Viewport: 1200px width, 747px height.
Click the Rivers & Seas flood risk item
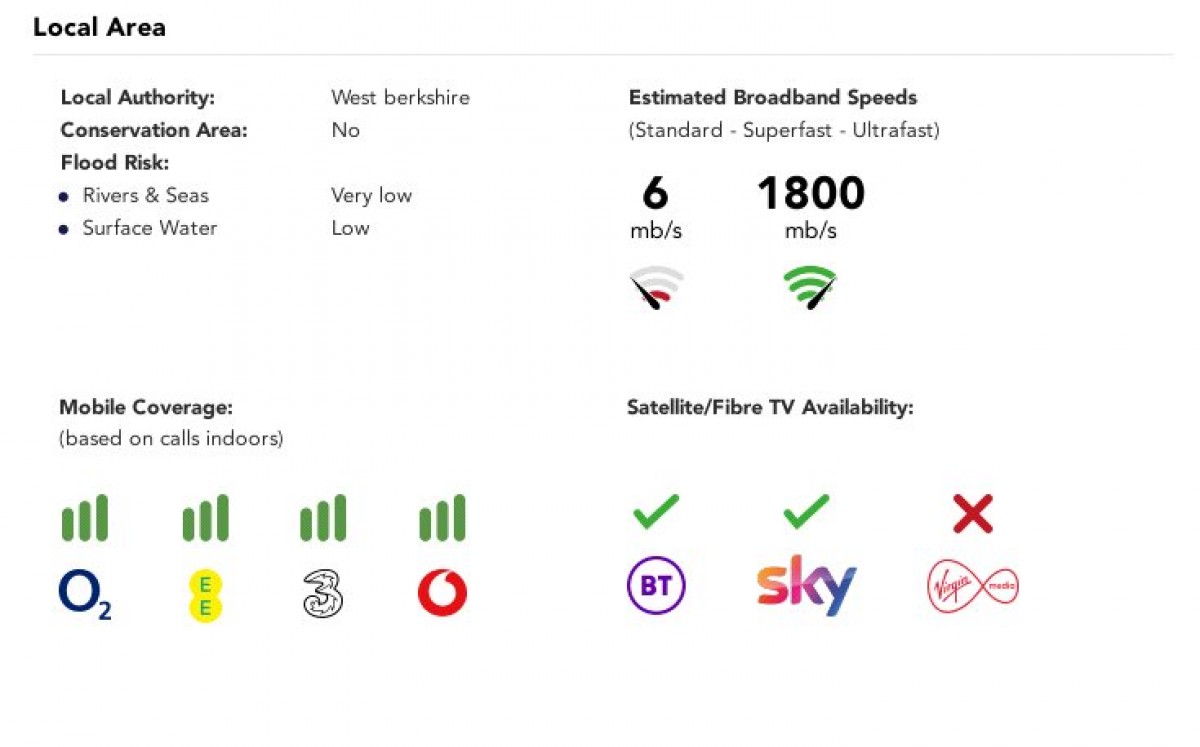coord(146,196)
